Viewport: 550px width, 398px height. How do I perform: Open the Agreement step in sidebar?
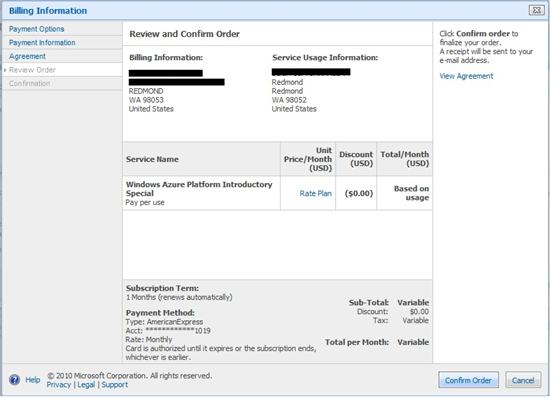point(27,56)
